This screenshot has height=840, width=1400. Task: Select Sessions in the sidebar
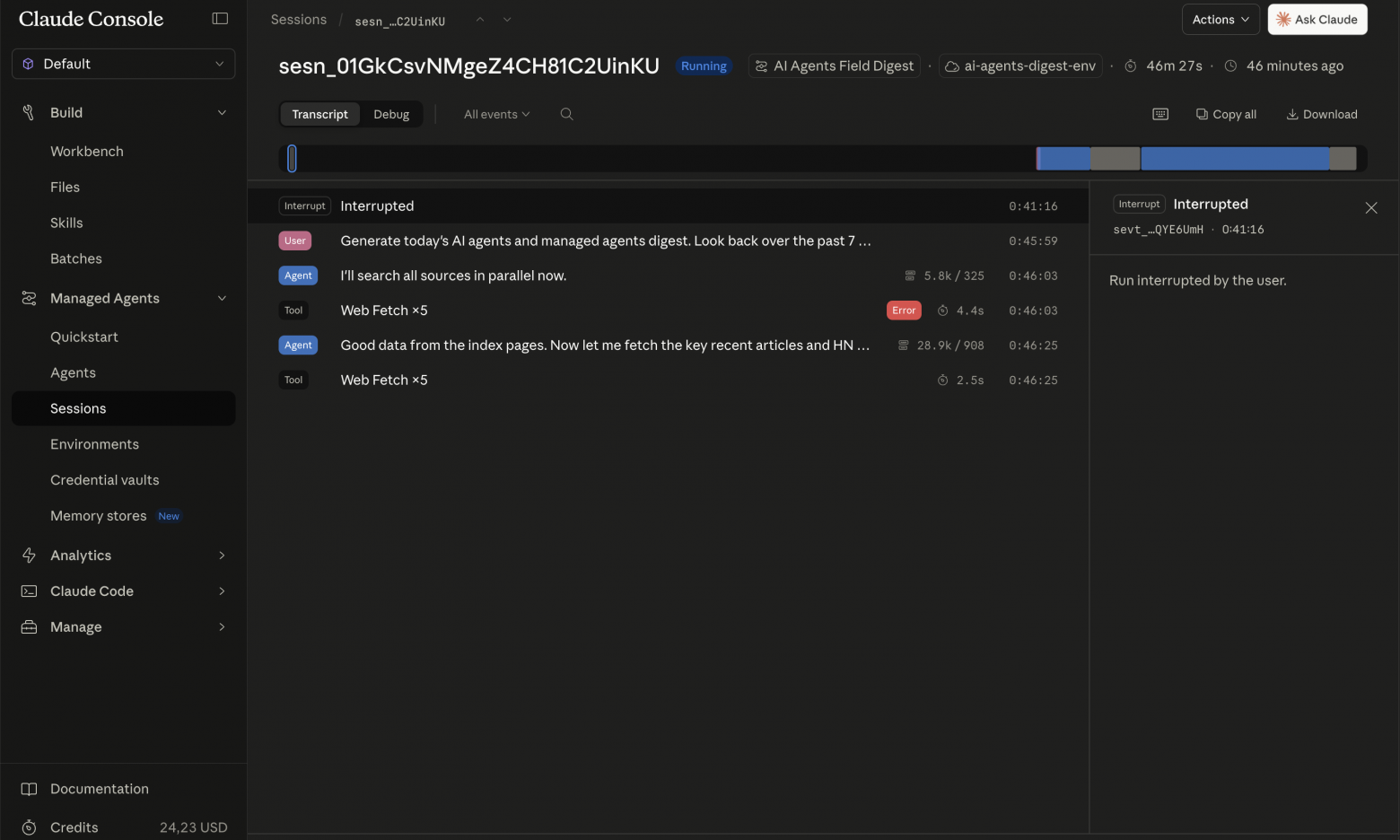pos(124,408)
